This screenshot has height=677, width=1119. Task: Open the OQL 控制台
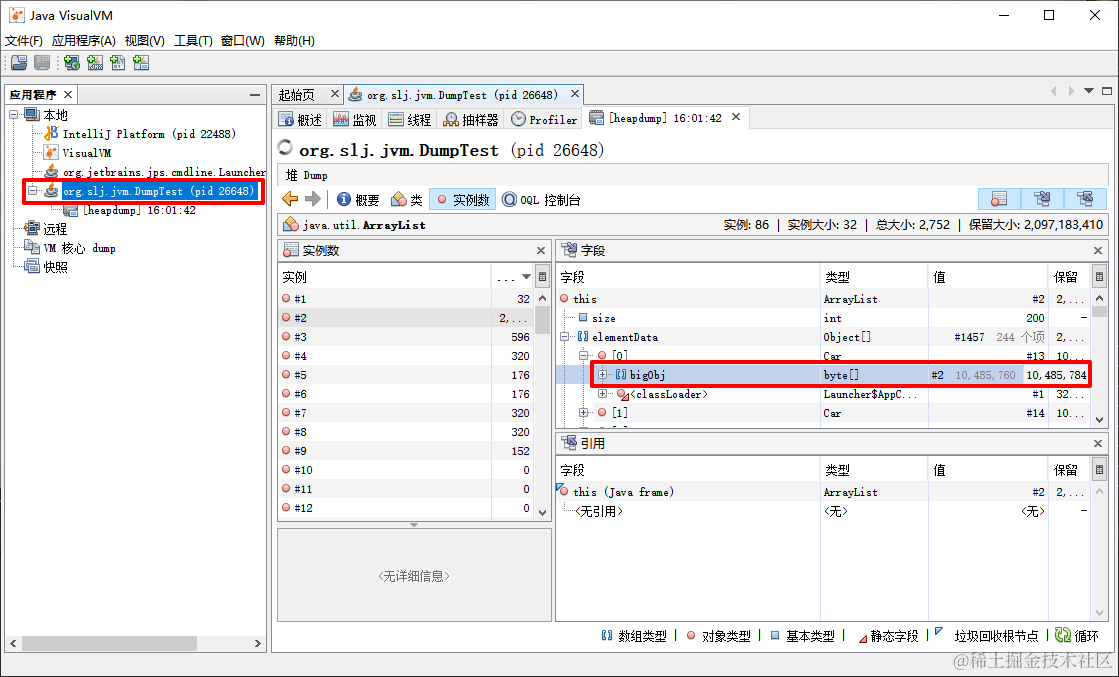coord(542,200)
